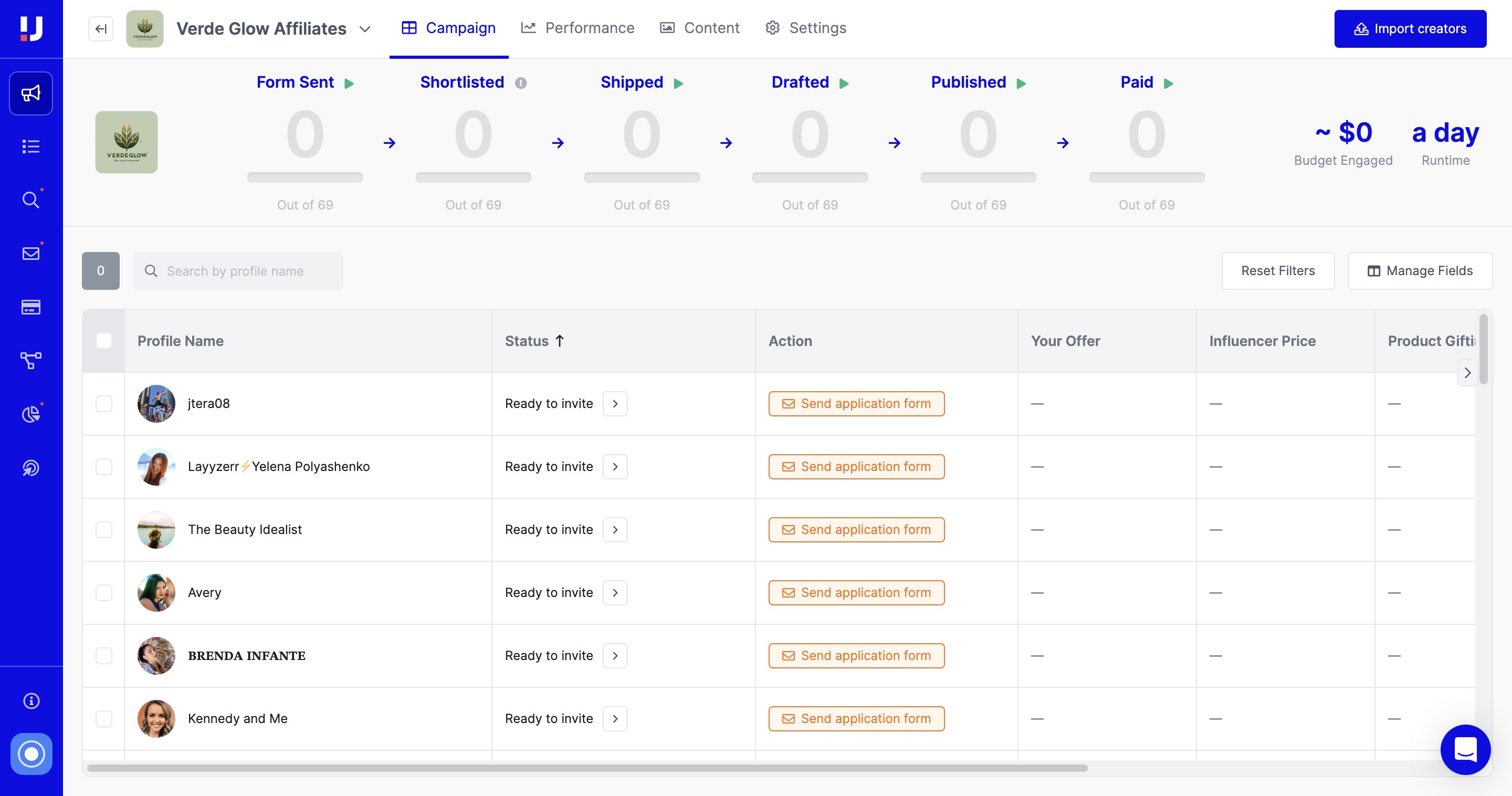Viewport: 1512px width, 796px height.
Task: Open the analytics pie chart icon
Action: (x=30, y=414)
